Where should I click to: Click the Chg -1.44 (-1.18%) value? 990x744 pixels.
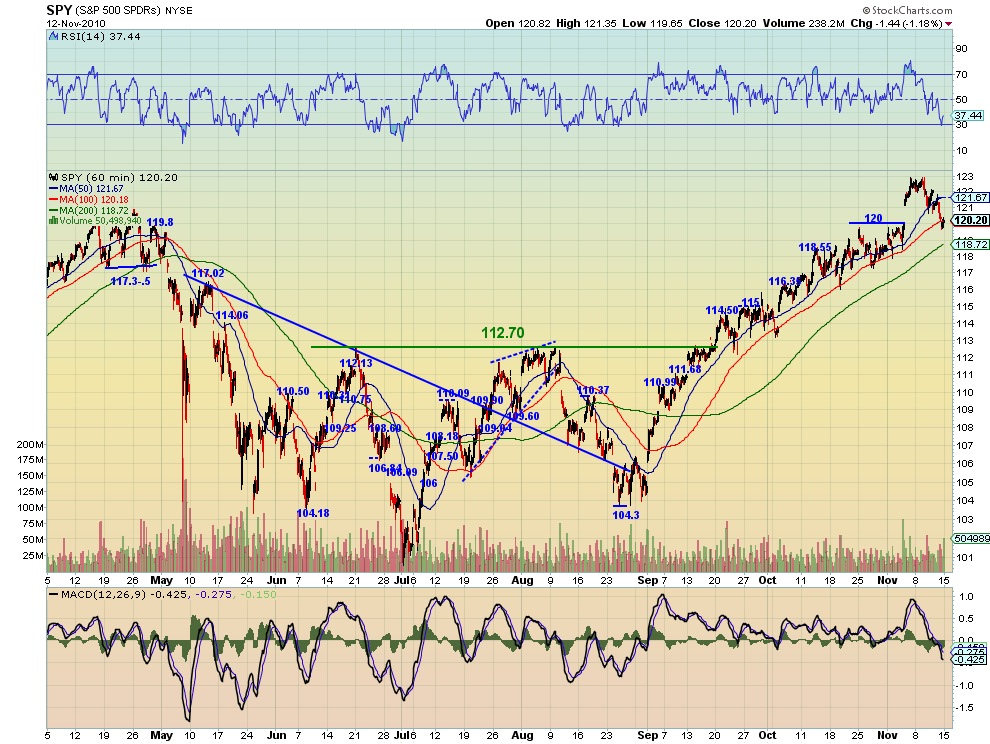click(897, 23)
